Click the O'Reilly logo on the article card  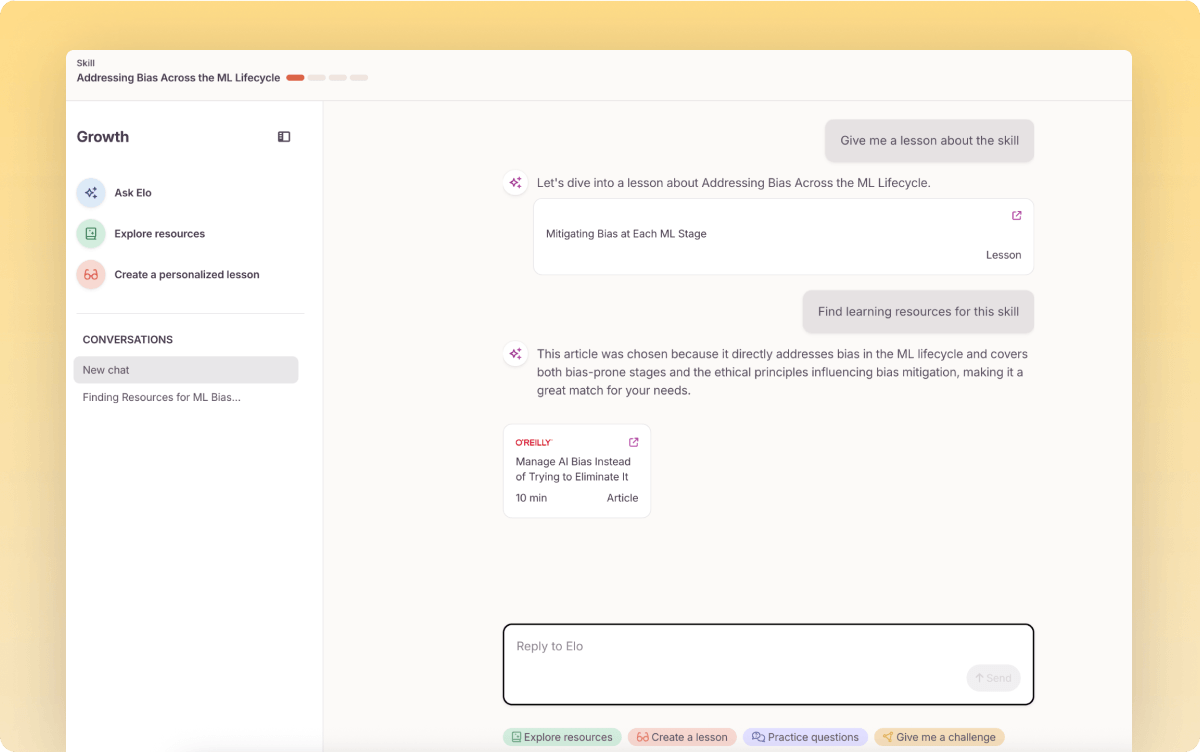click(534, 442)
